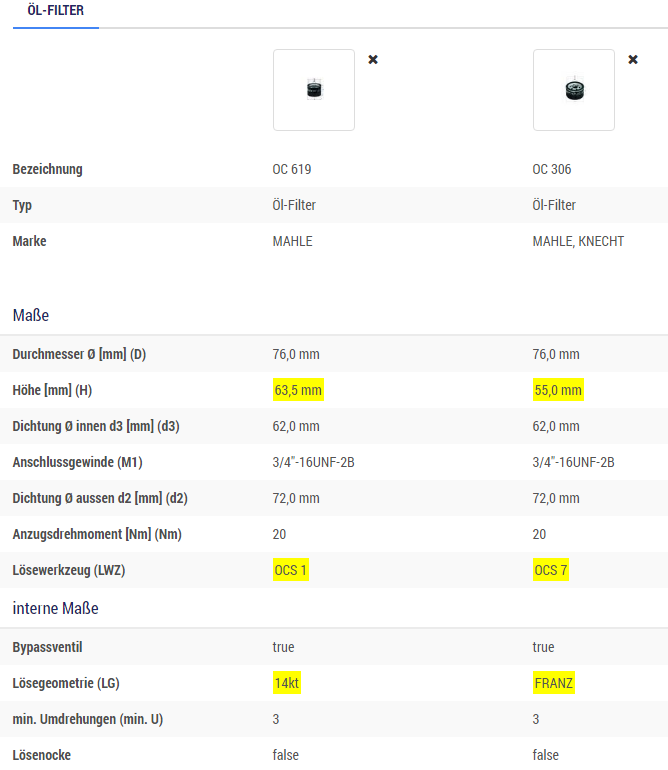Select the highlighted 55,0 mm height value
Screen dimensions: 668x770
tap(558, 390)
